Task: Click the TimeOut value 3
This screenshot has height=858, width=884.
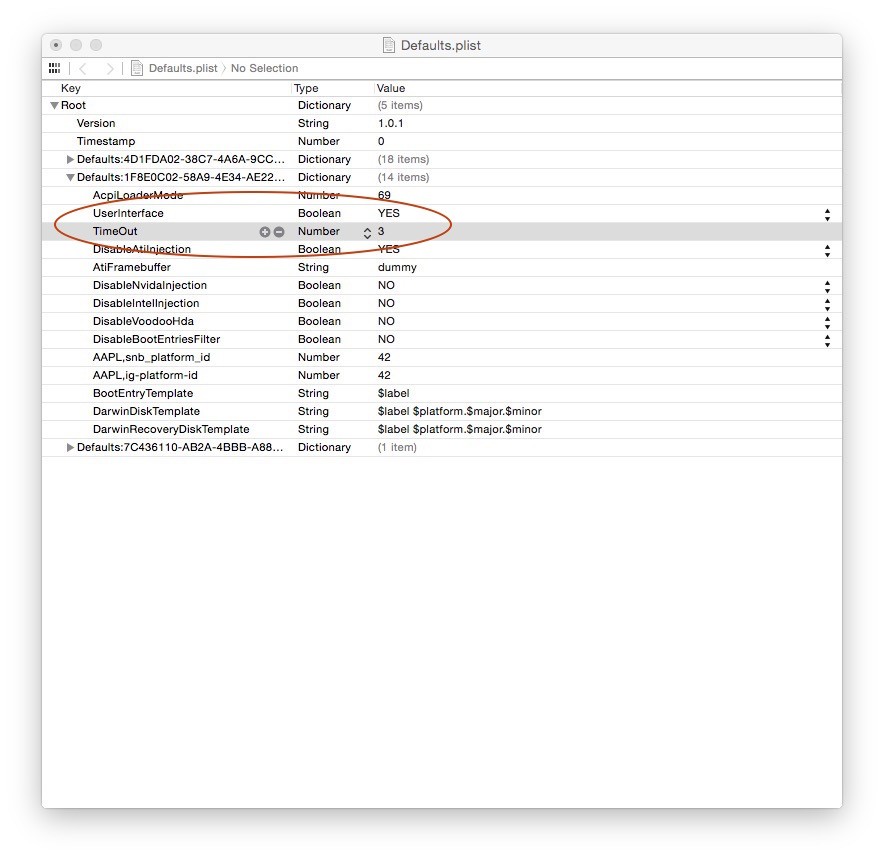Action: 381,232
